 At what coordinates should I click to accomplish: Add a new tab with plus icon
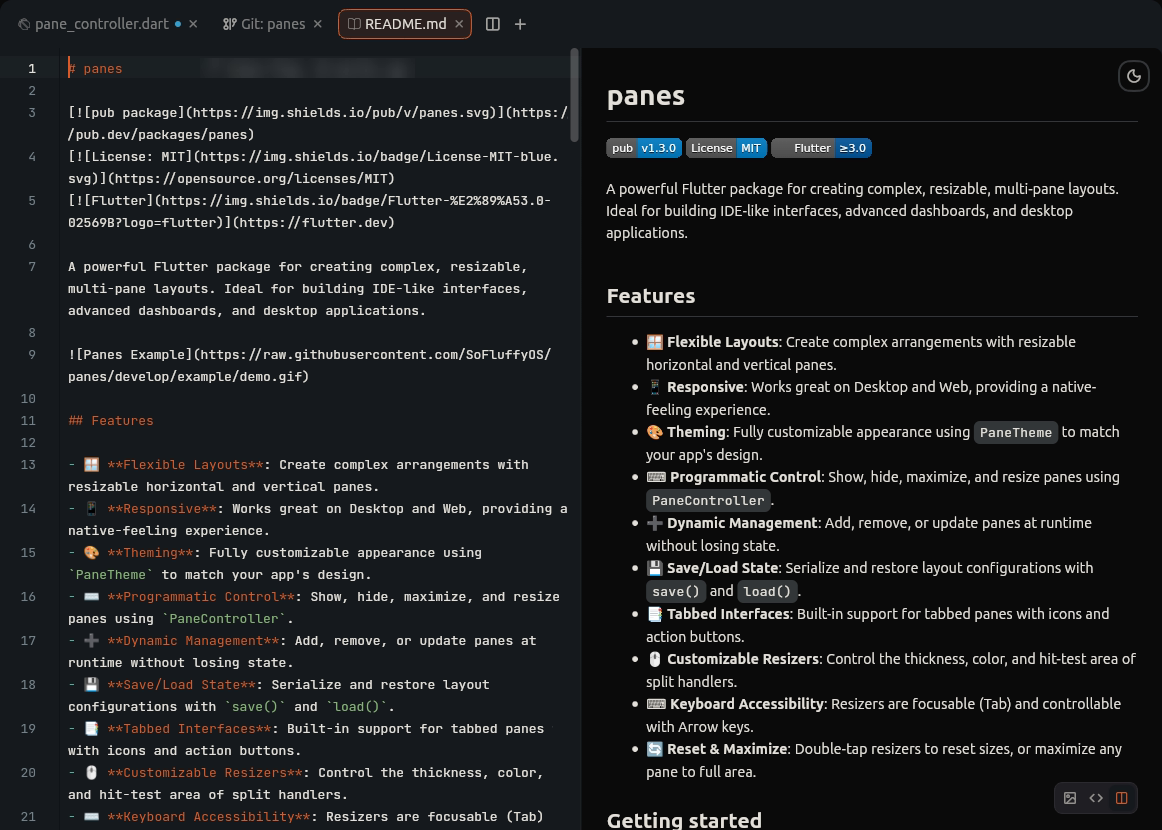click(520, 24)
